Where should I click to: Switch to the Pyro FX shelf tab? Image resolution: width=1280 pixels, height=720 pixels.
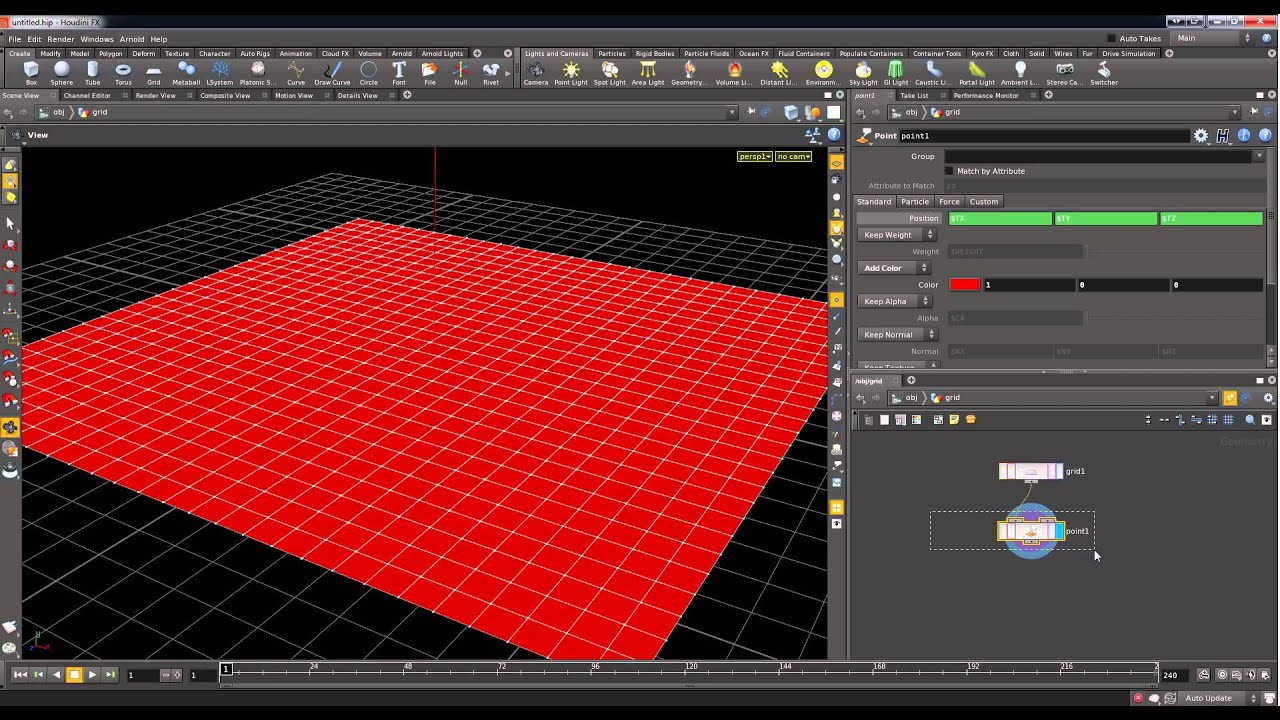(x=982, y=53)
